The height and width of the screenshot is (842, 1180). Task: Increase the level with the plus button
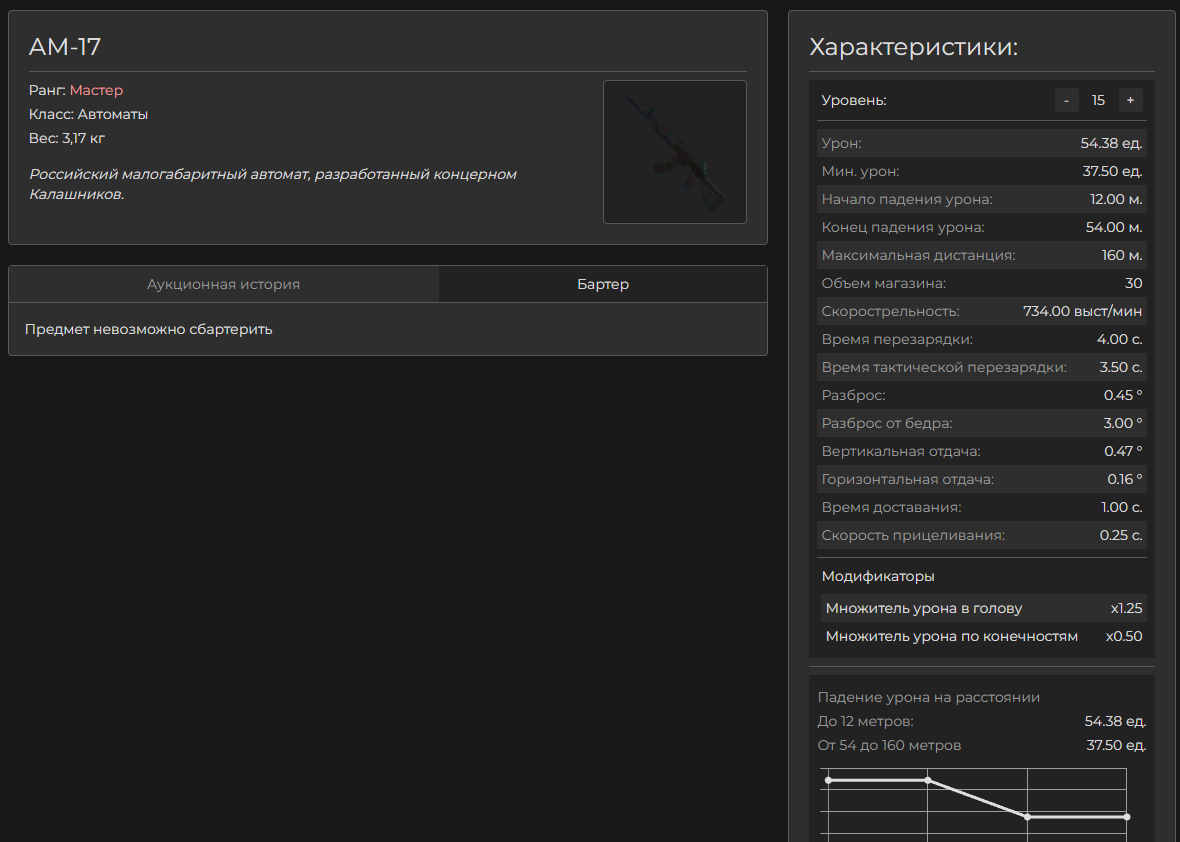1130,100
